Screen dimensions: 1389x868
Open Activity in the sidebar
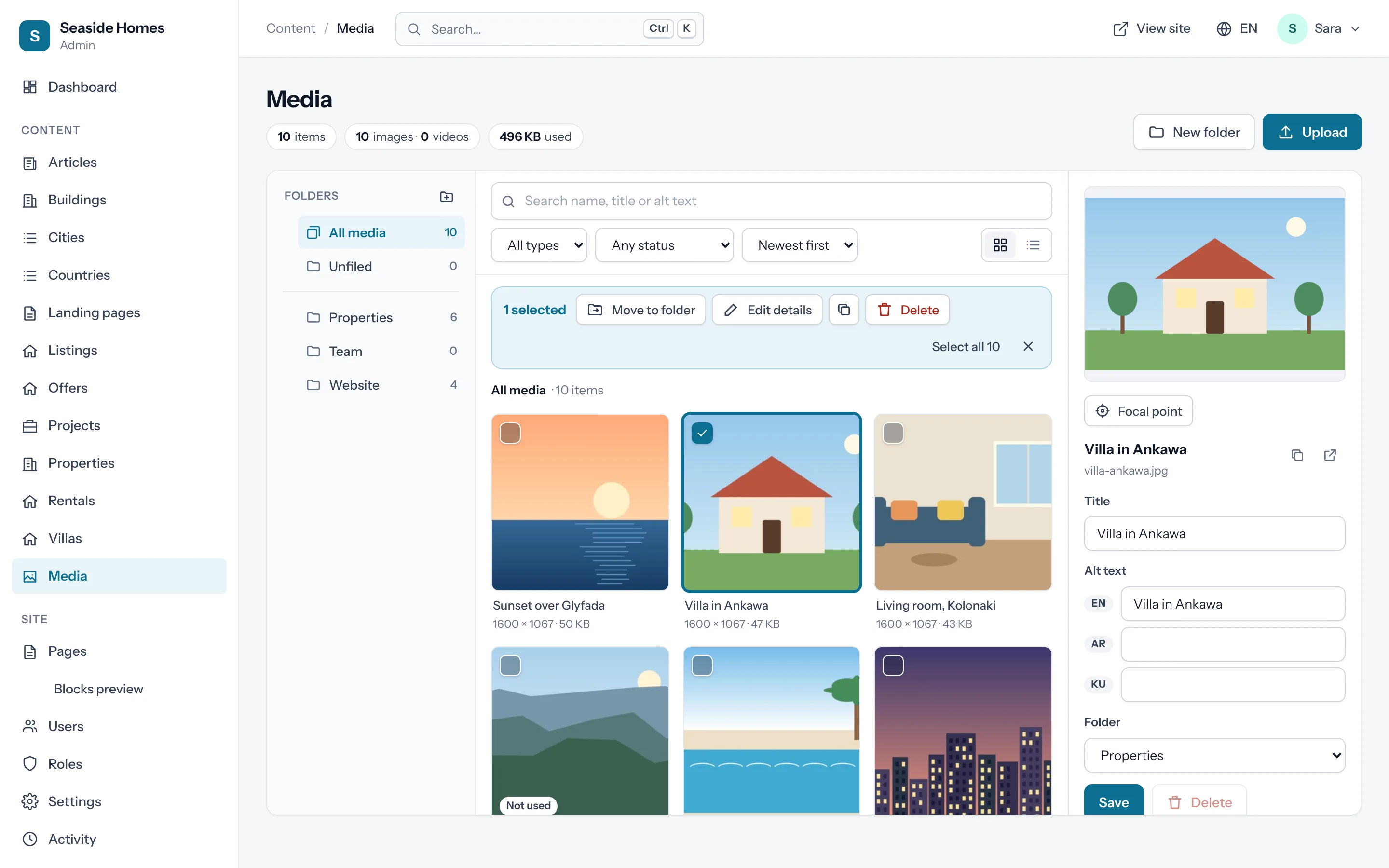point(119,839)
